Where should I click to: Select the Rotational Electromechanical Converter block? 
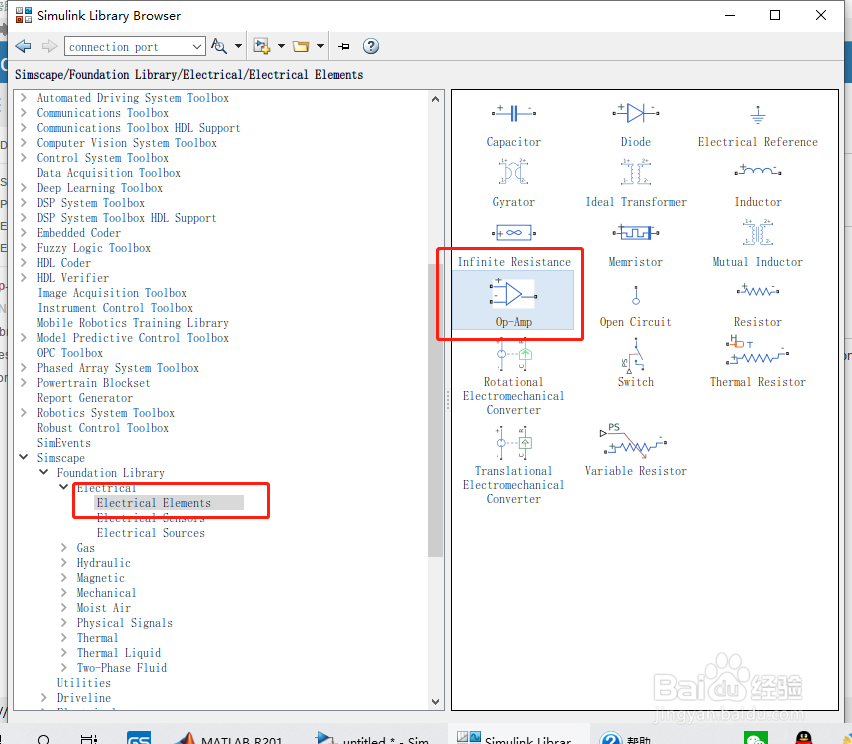pos(513,376)
